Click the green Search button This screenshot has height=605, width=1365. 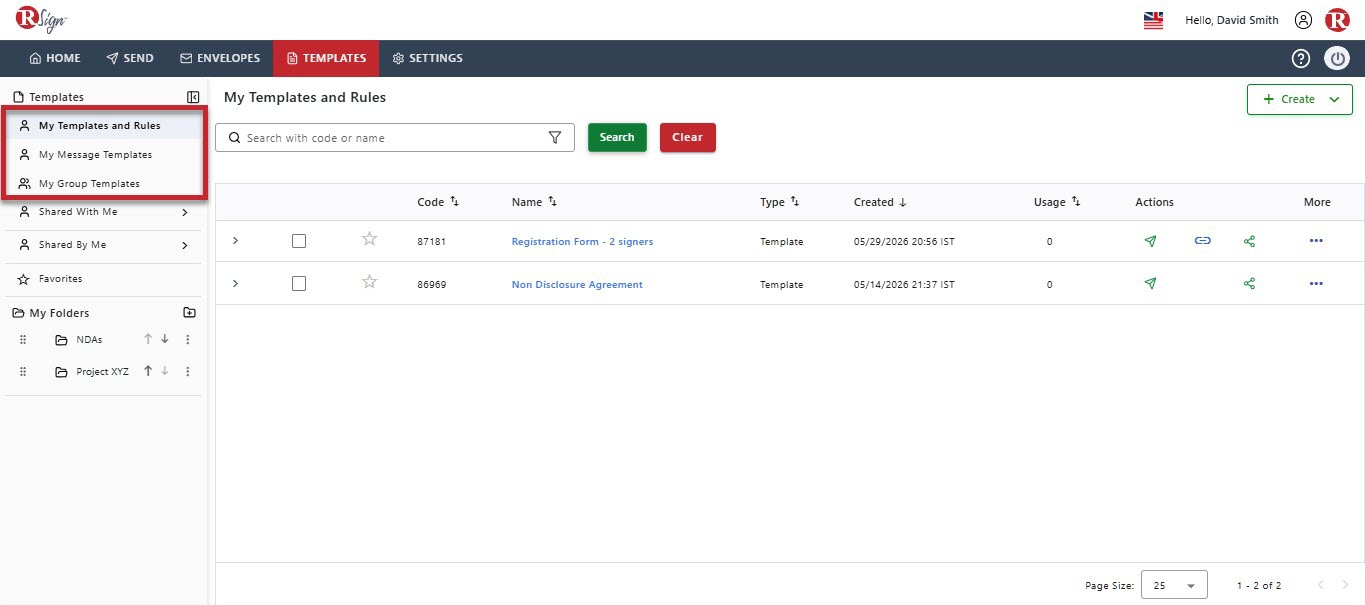pos(617,137)
